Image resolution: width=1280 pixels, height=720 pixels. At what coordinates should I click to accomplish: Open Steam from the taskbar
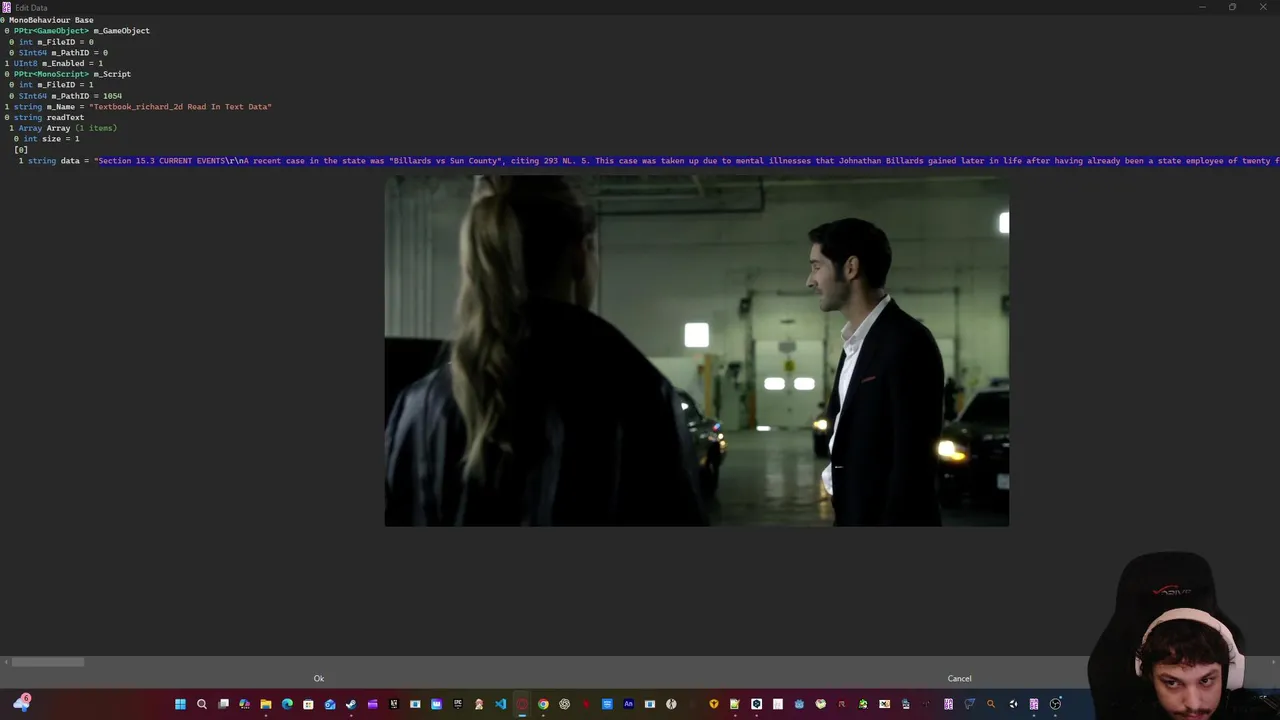pos(351,704)
